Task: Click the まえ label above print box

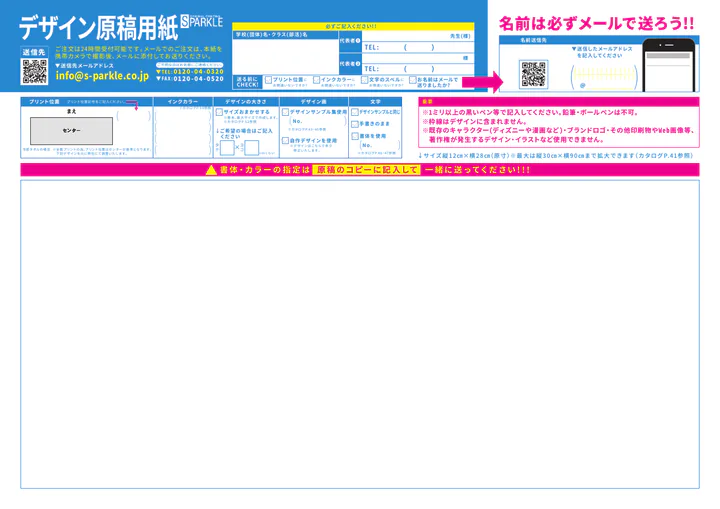Action: tap(71, 112)
